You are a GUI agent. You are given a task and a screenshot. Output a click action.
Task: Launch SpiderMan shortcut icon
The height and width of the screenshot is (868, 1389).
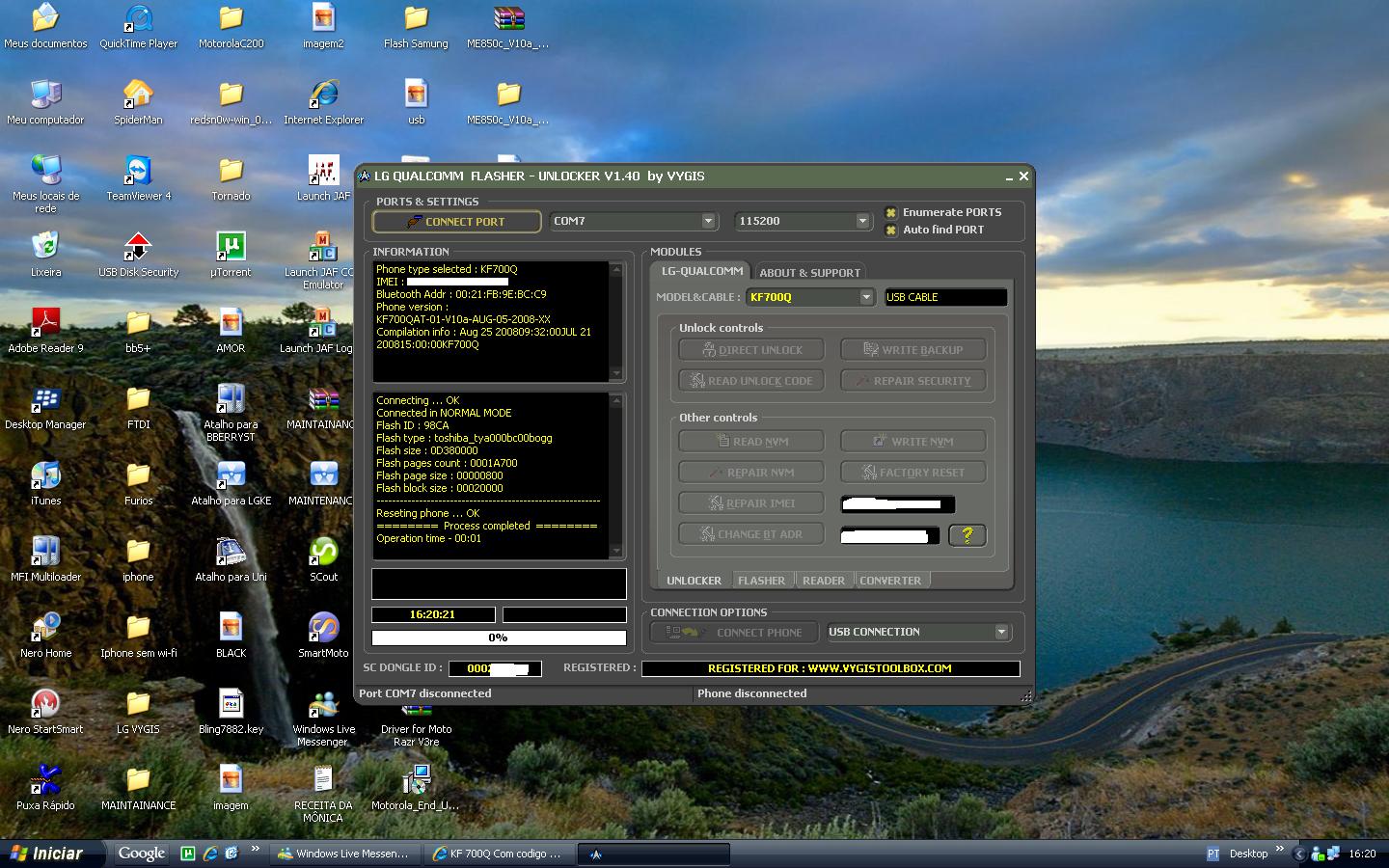tap(138, 102)
